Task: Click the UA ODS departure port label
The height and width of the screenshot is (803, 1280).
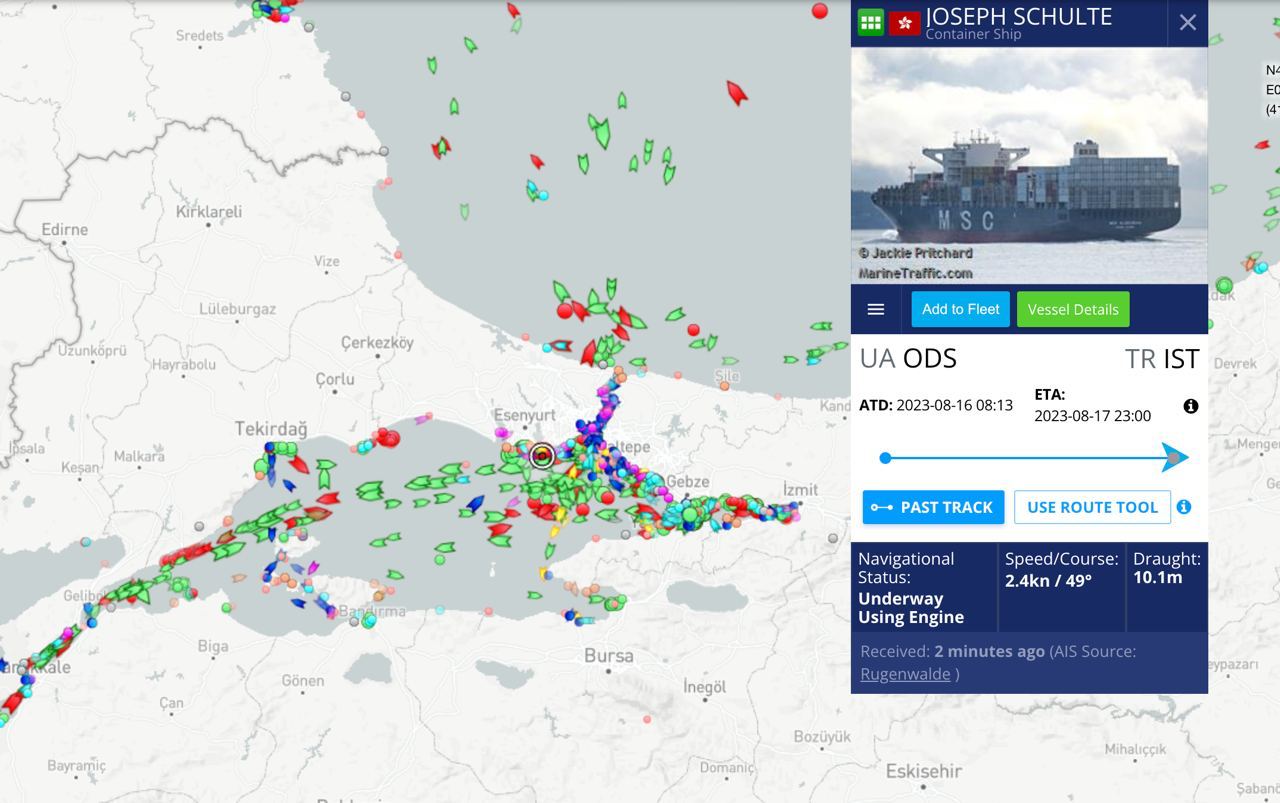Action: coord(908,358)
